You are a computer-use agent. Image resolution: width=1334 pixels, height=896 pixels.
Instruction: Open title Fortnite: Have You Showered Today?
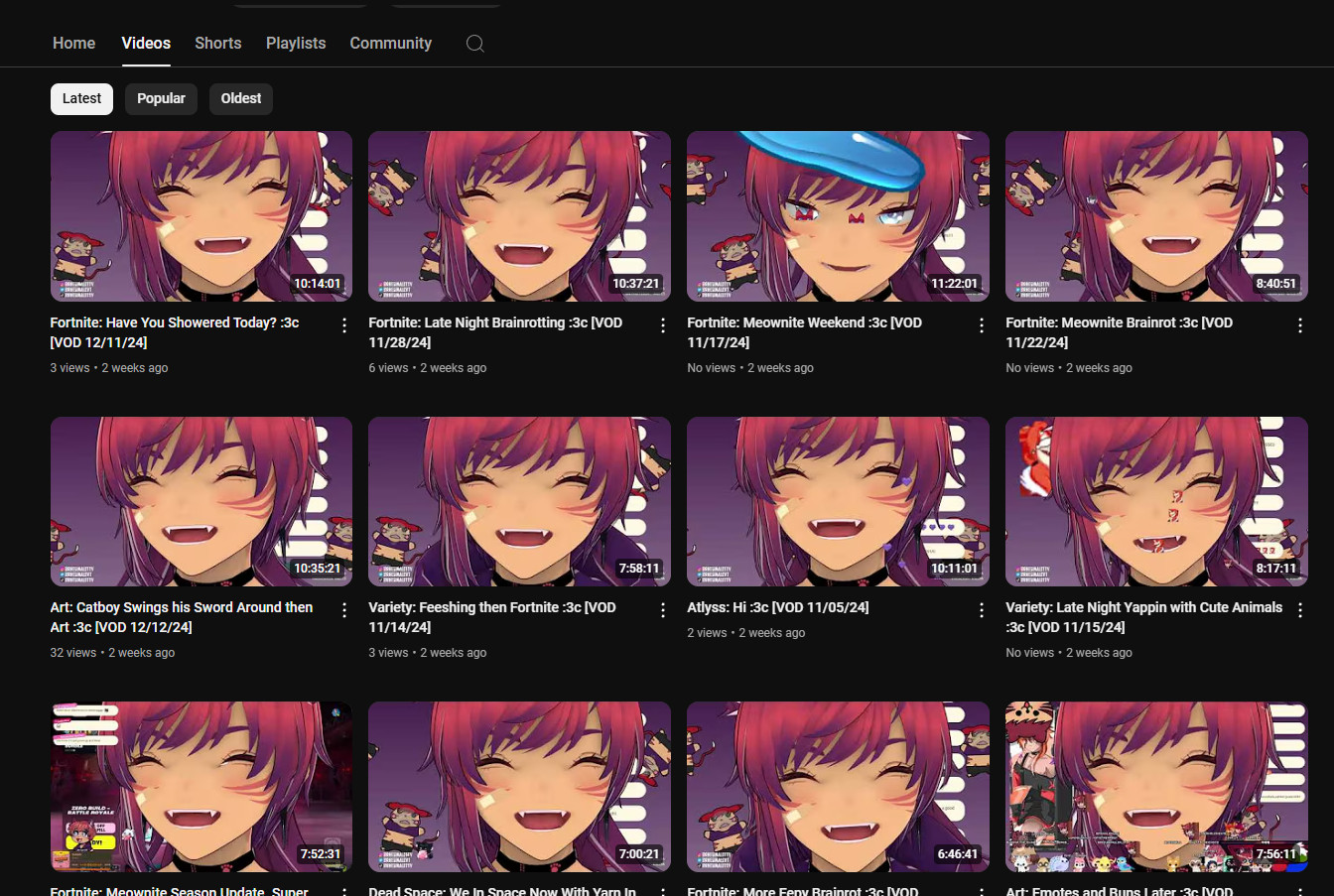(175, 332)
